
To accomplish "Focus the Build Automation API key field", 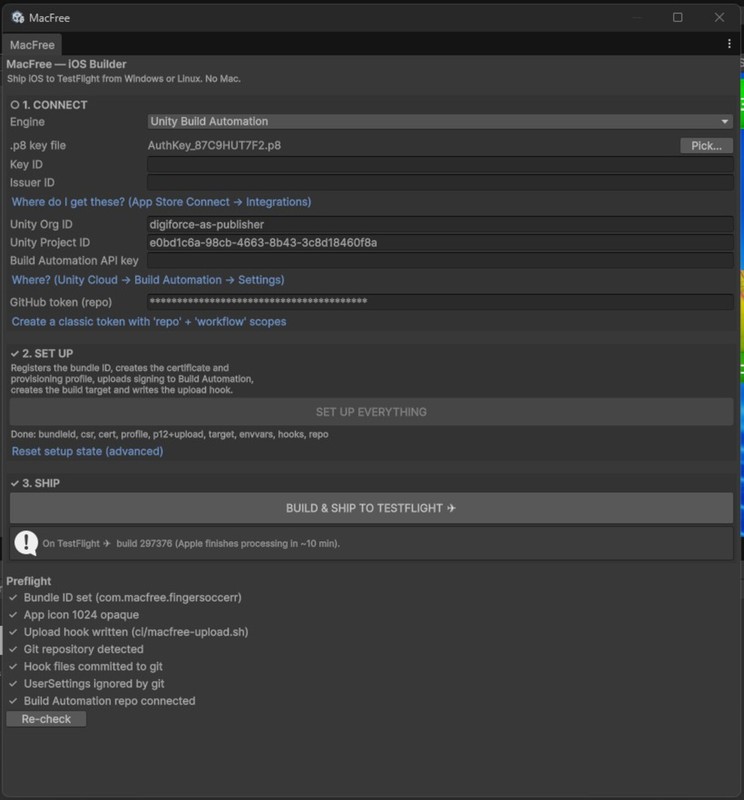I will [440, 260].
